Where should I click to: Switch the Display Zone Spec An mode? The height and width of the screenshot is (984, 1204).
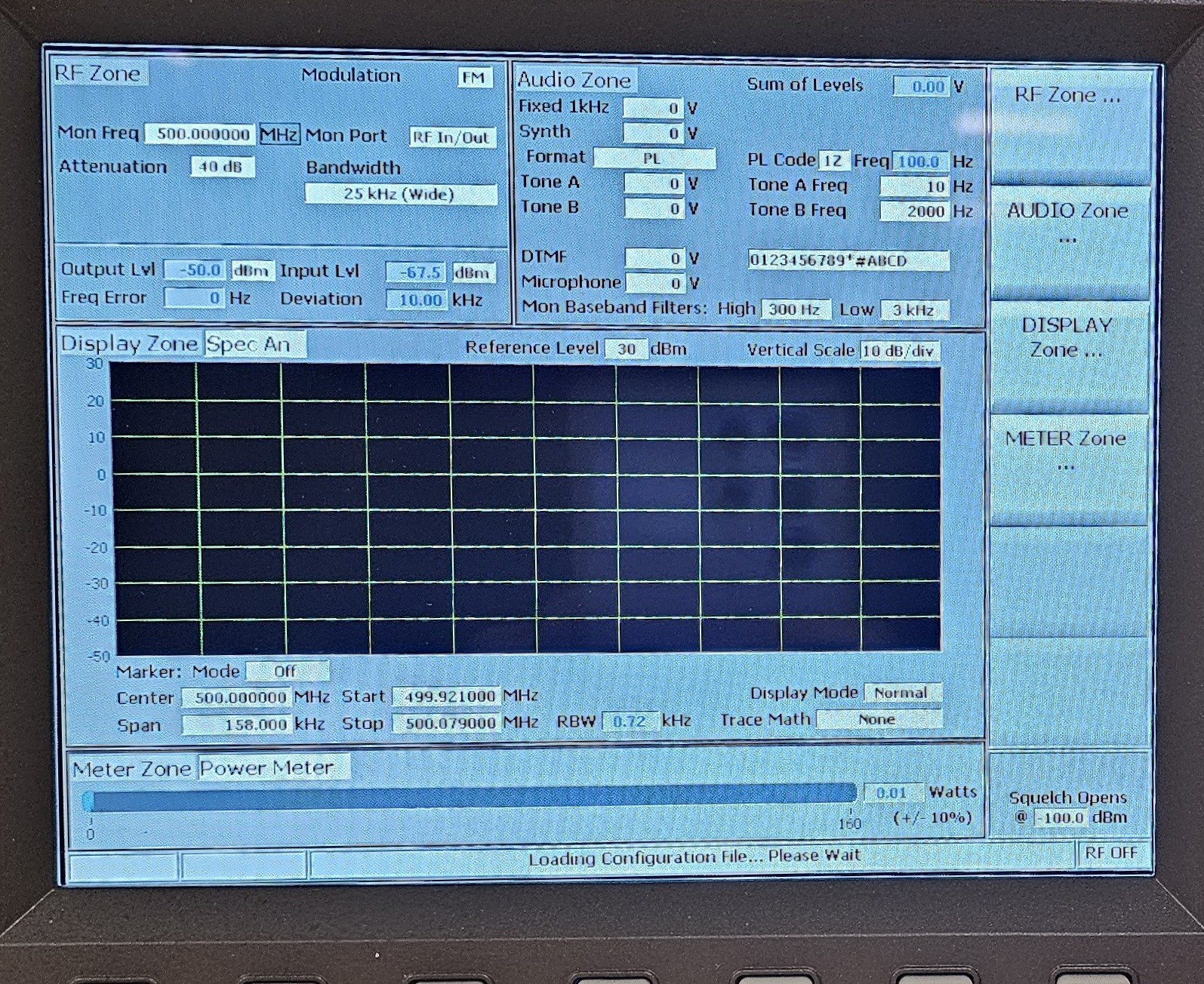click(255, 344)
